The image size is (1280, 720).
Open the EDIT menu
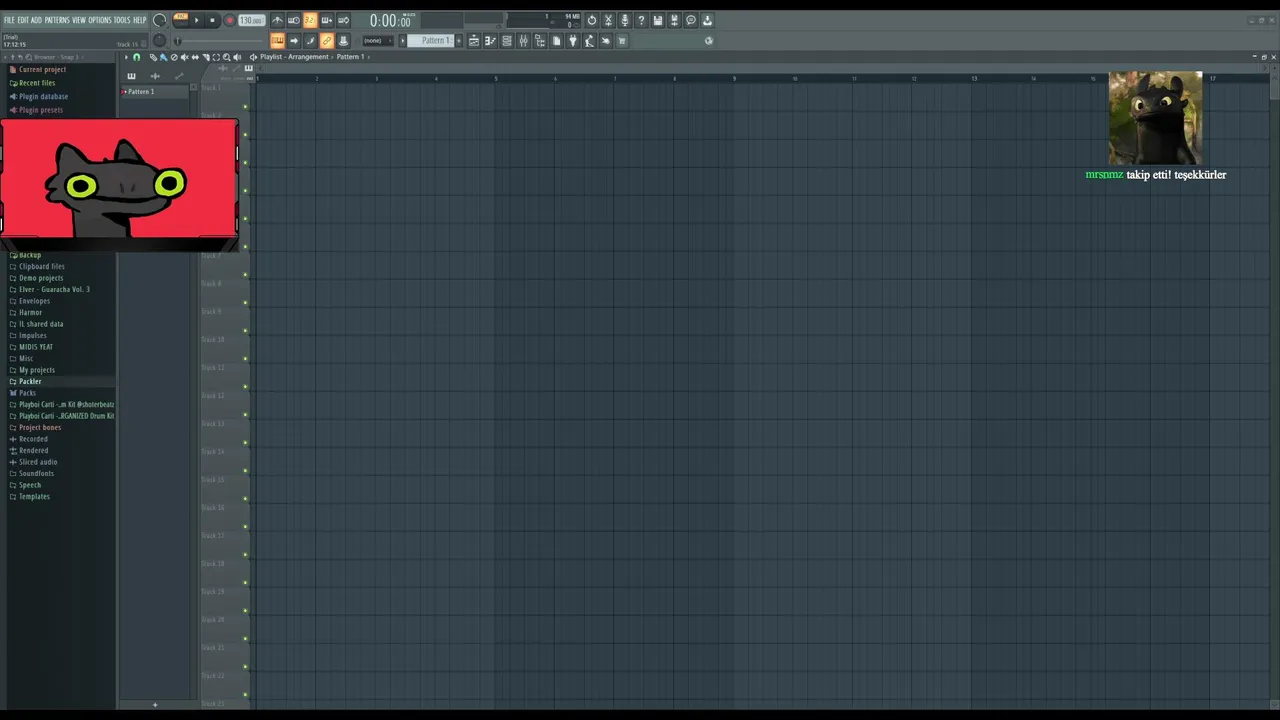point(23,20)
